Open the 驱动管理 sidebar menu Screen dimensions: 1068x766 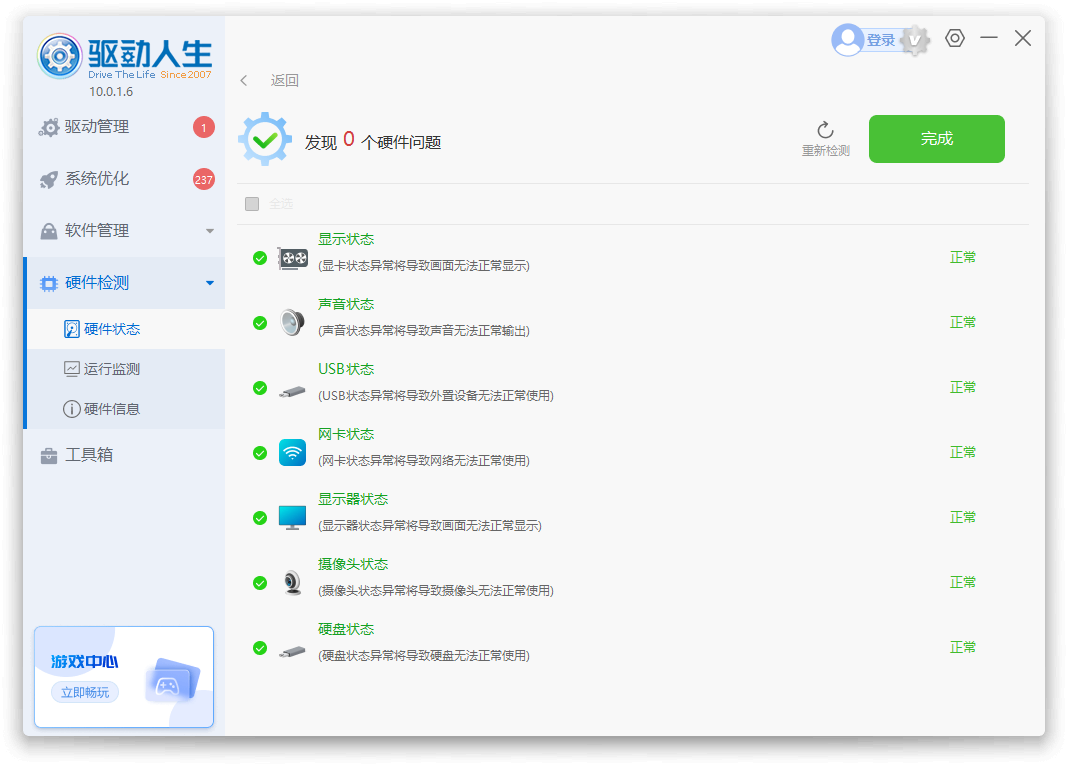click(97, 127)
